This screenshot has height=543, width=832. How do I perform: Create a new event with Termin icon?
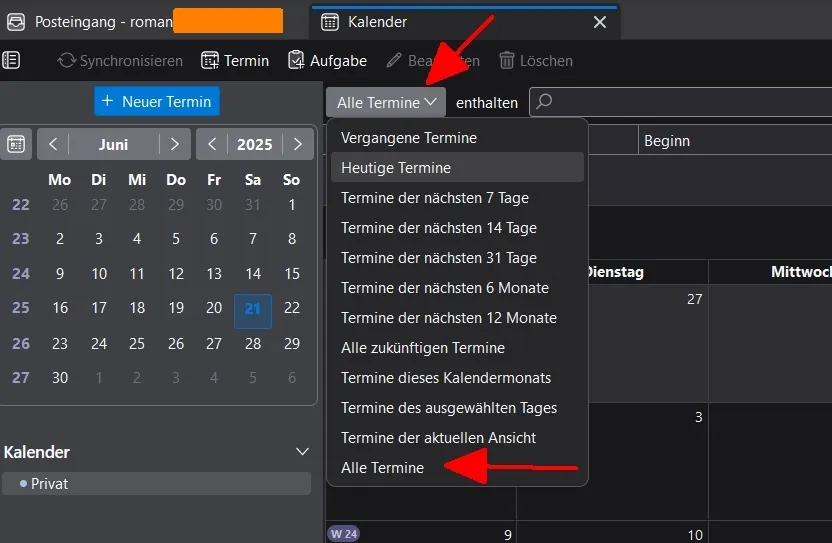210,61
